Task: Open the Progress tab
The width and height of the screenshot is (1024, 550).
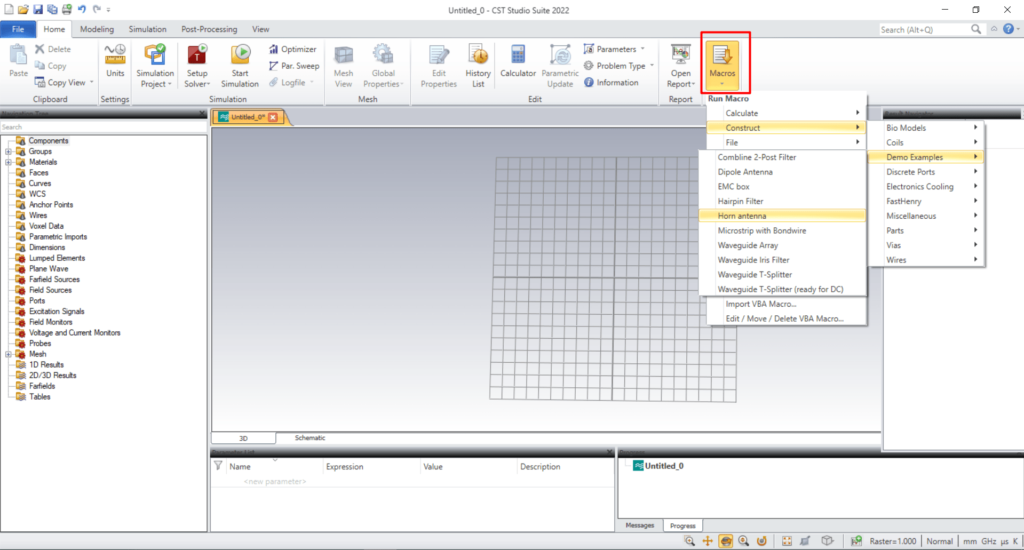Action: tap(682, 526)
